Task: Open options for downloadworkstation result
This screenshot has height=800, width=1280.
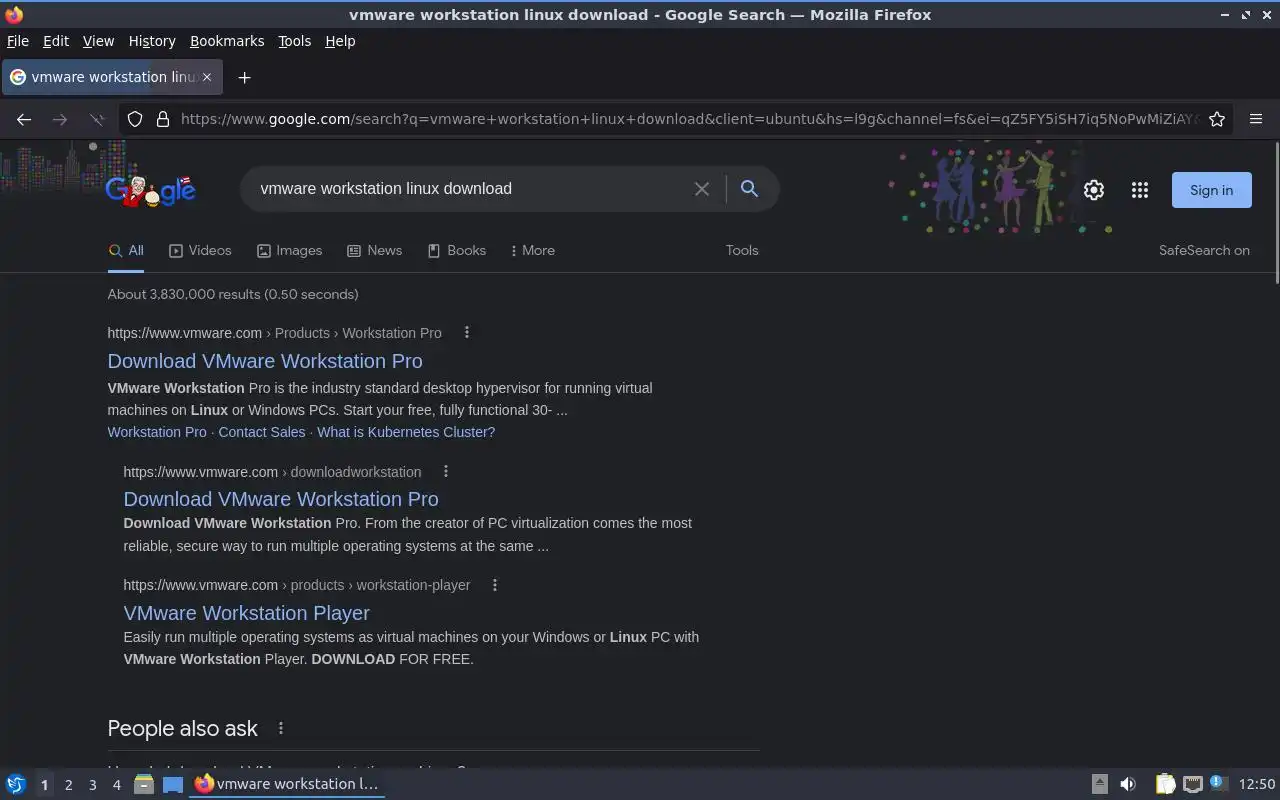Action: coord(446,471)
